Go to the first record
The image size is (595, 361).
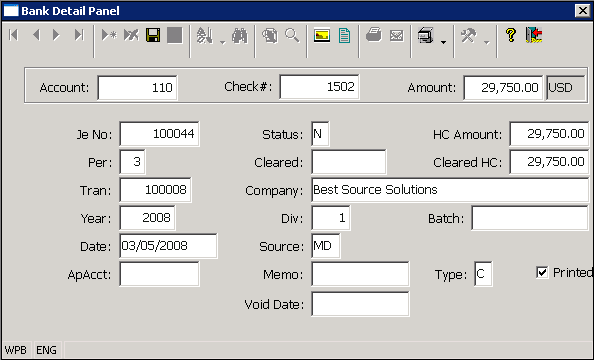coord(13,35)
